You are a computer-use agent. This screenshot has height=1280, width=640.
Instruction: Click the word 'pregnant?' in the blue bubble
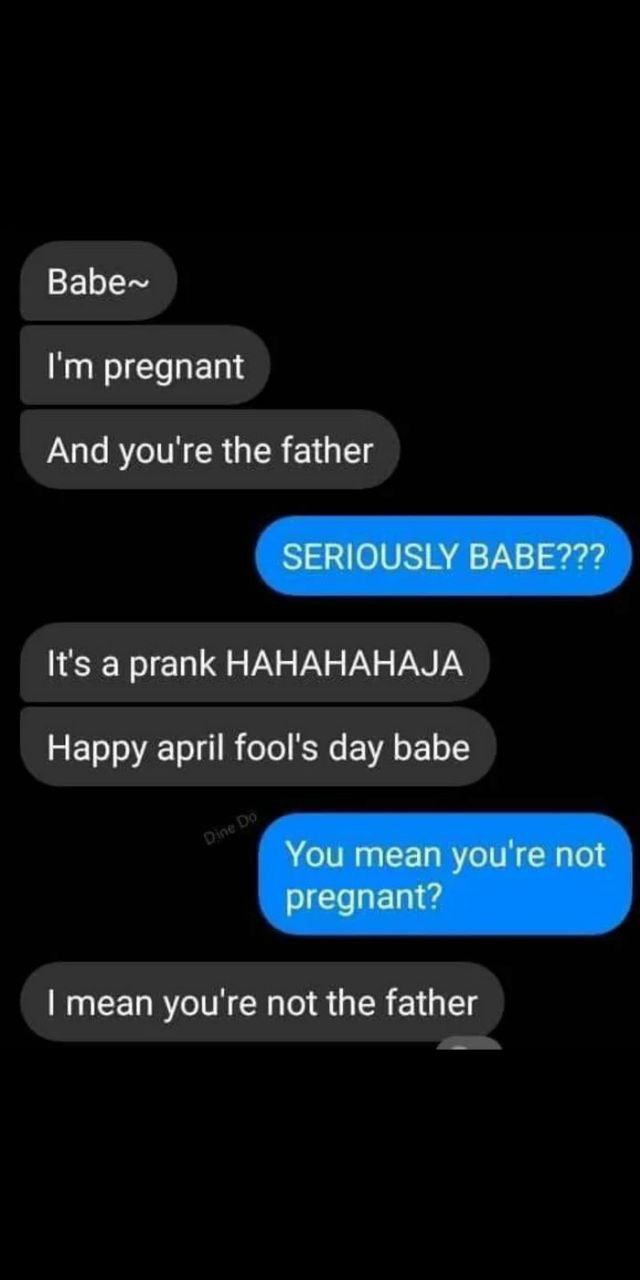(x=363, y=897)
